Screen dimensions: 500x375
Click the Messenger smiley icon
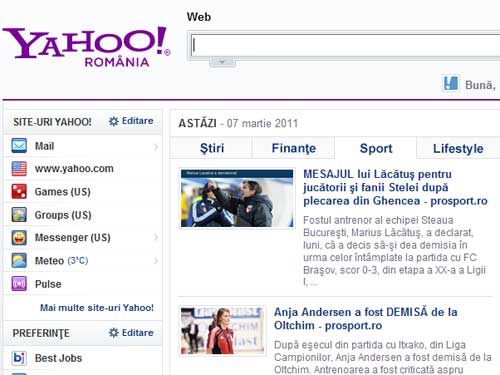pyautogui.click(x=19, y=238)
